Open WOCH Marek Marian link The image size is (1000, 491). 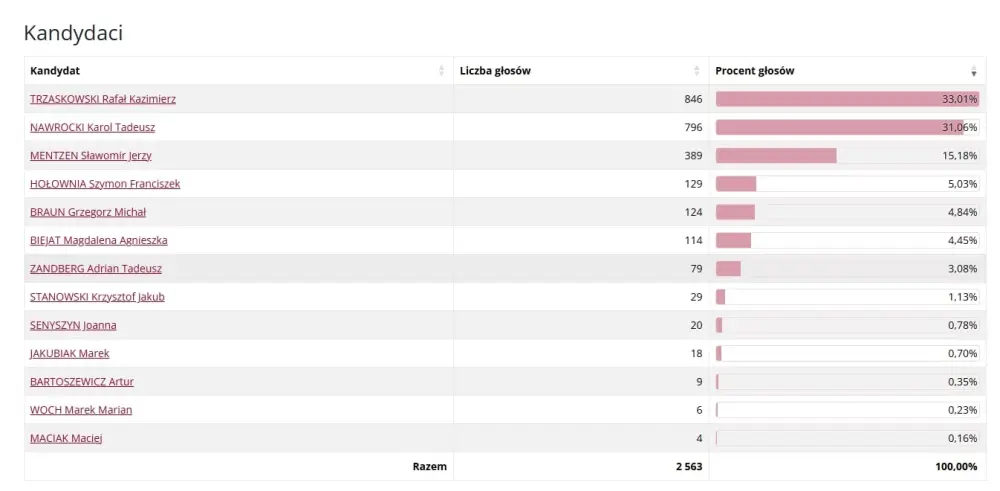click(x=81, y=410)
